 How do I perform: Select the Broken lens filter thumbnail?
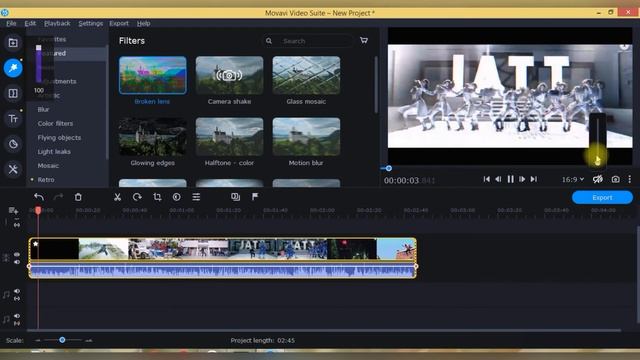pyautogui.click(x=153, y=75)
